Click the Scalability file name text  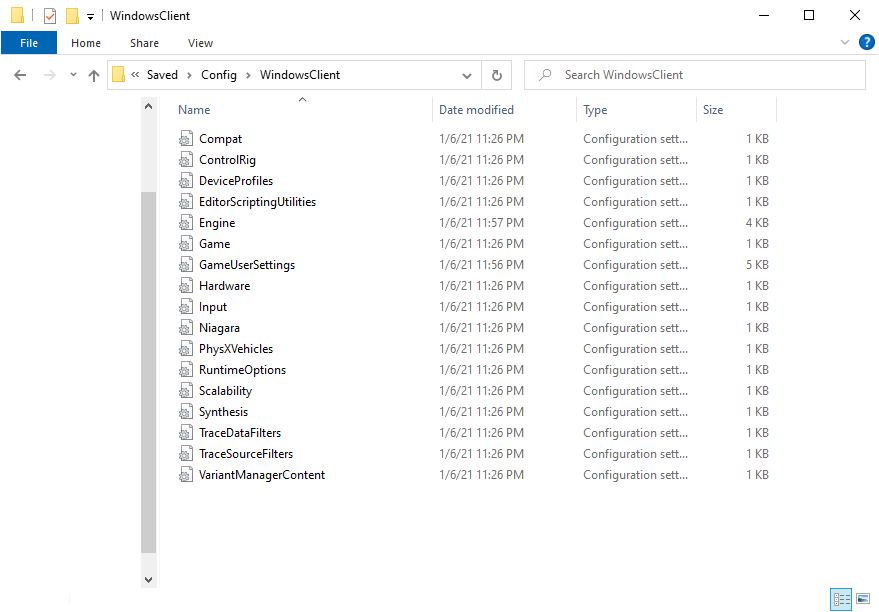[x=225, y=391]
